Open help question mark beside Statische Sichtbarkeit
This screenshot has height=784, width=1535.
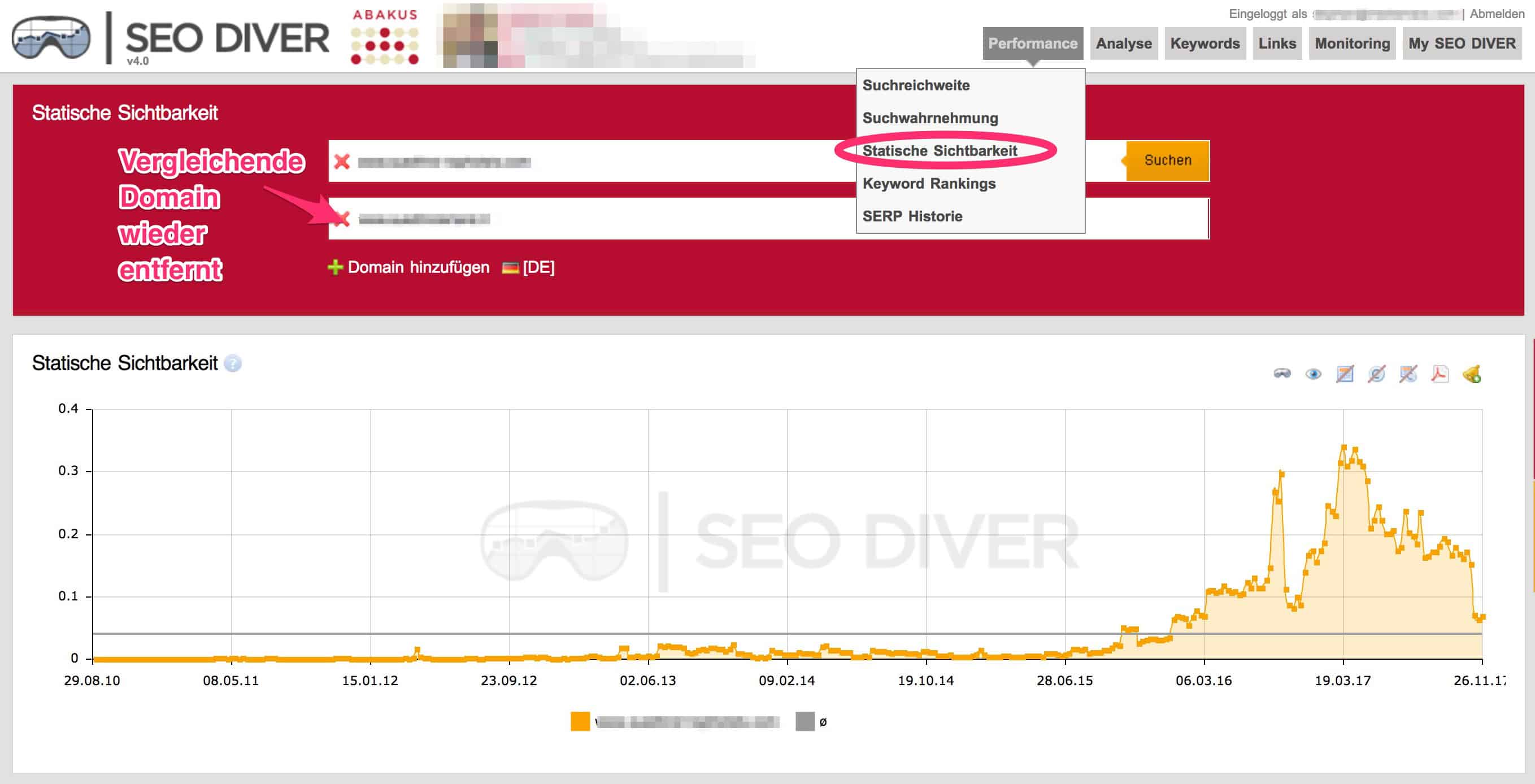point(233,363)
